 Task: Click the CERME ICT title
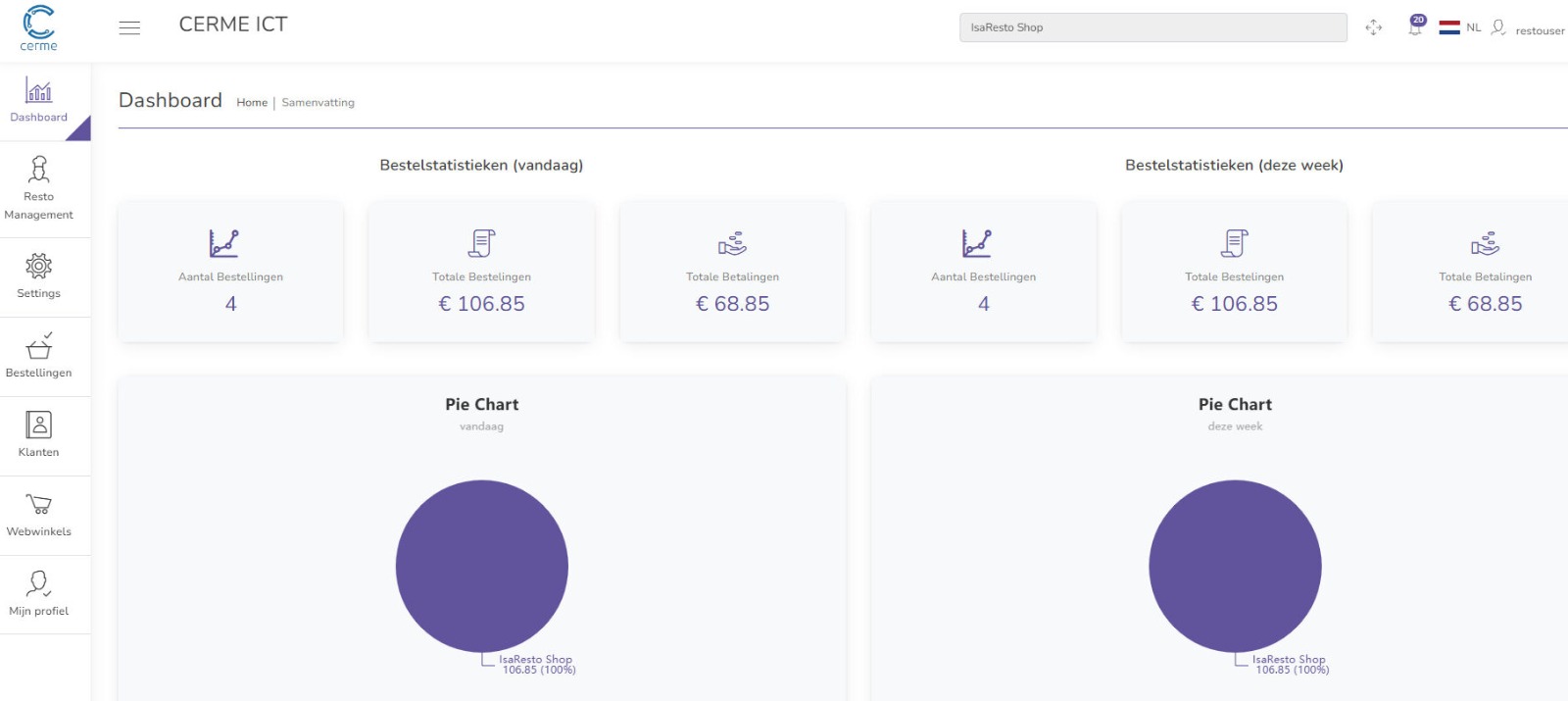click(233, 25)
